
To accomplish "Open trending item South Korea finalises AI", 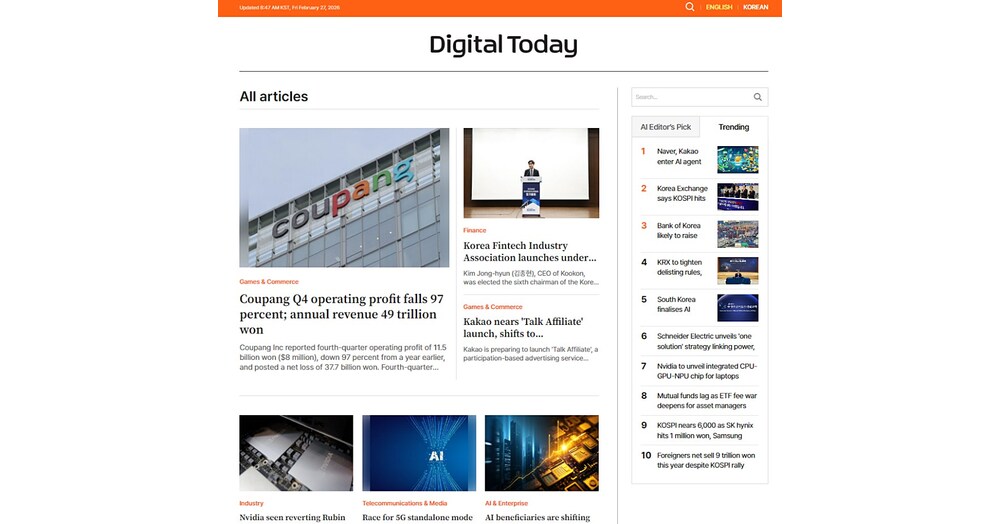I will [x=676, y=305].
